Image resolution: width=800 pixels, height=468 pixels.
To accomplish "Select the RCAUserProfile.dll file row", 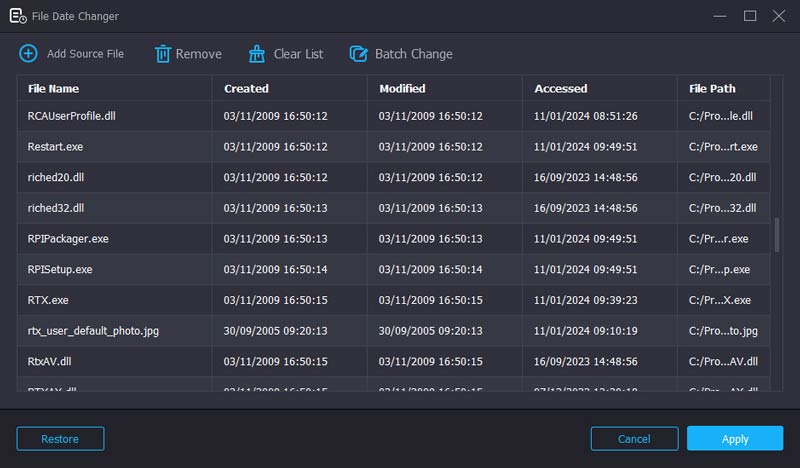I will tap(393, 116).
